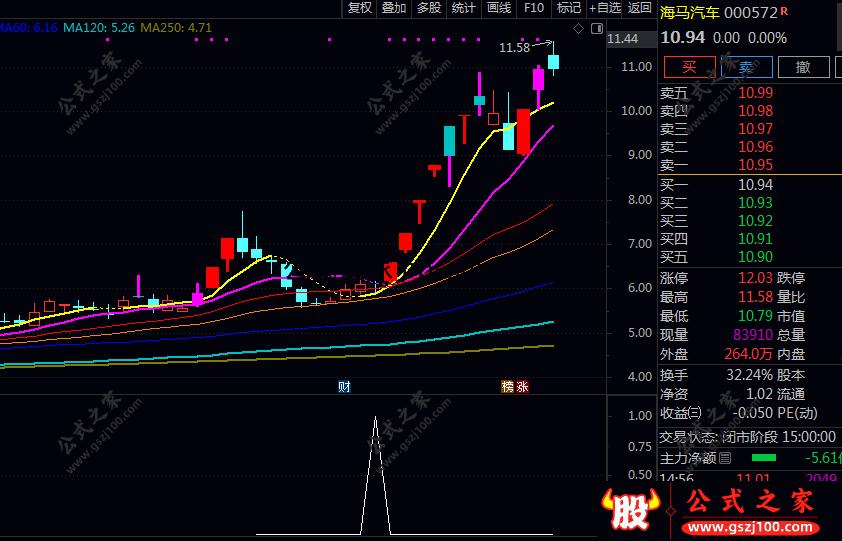Open the 主力净额 detail list icon
842x541 pixels.
click(725, 458)
